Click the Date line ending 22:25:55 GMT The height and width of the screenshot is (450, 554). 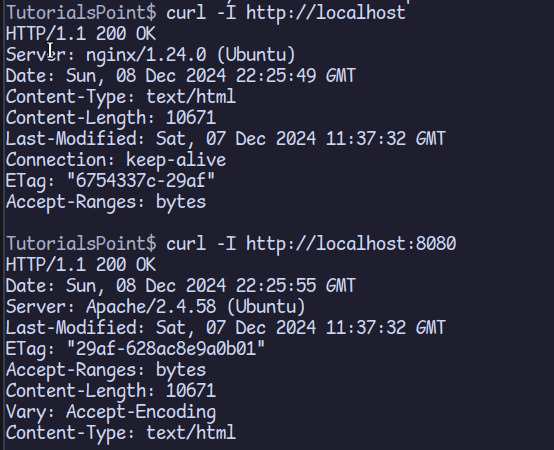click(x=181, y=286)
